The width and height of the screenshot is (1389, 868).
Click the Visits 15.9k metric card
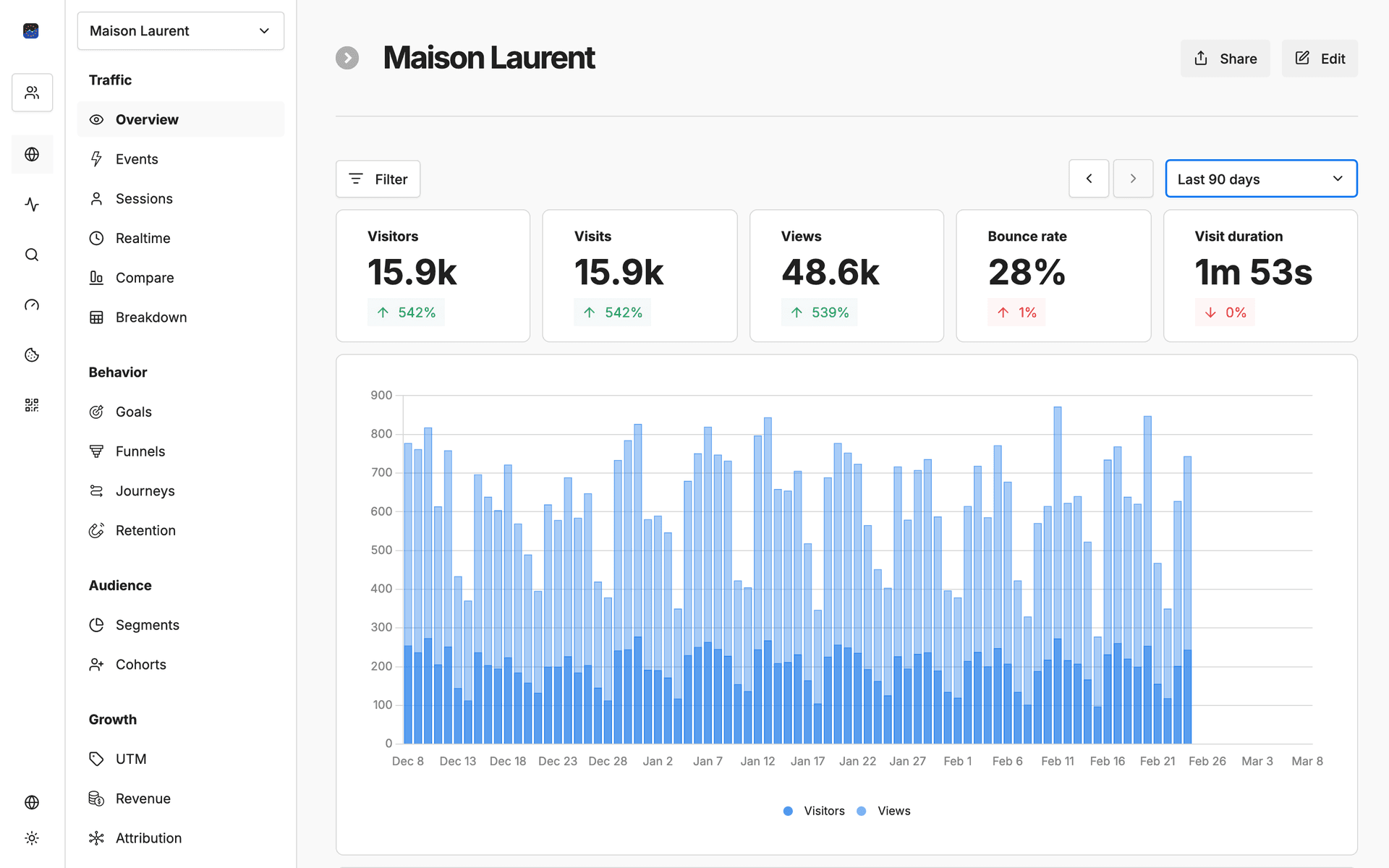(x=640, y=276)
